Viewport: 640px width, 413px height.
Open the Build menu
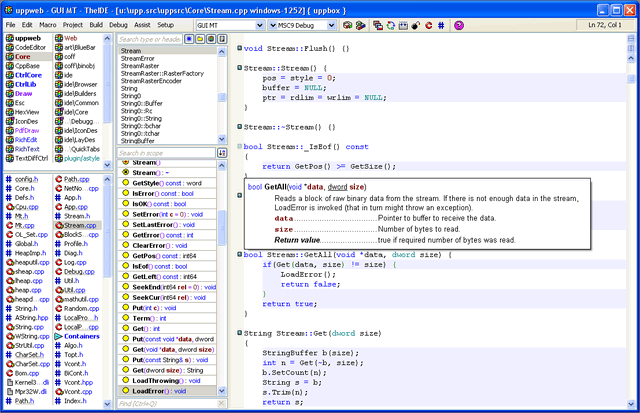96,25
